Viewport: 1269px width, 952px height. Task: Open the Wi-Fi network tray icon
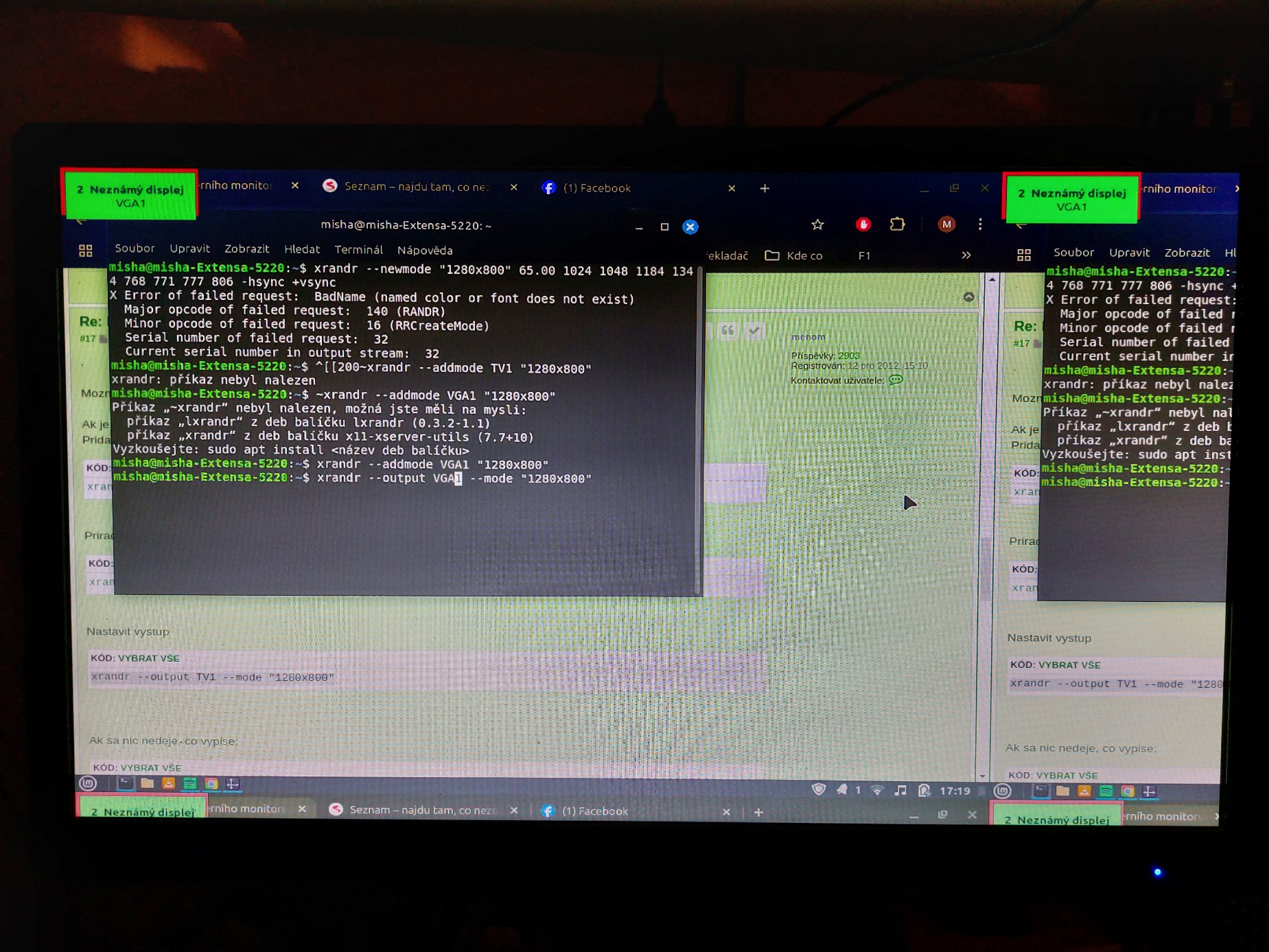876,790
